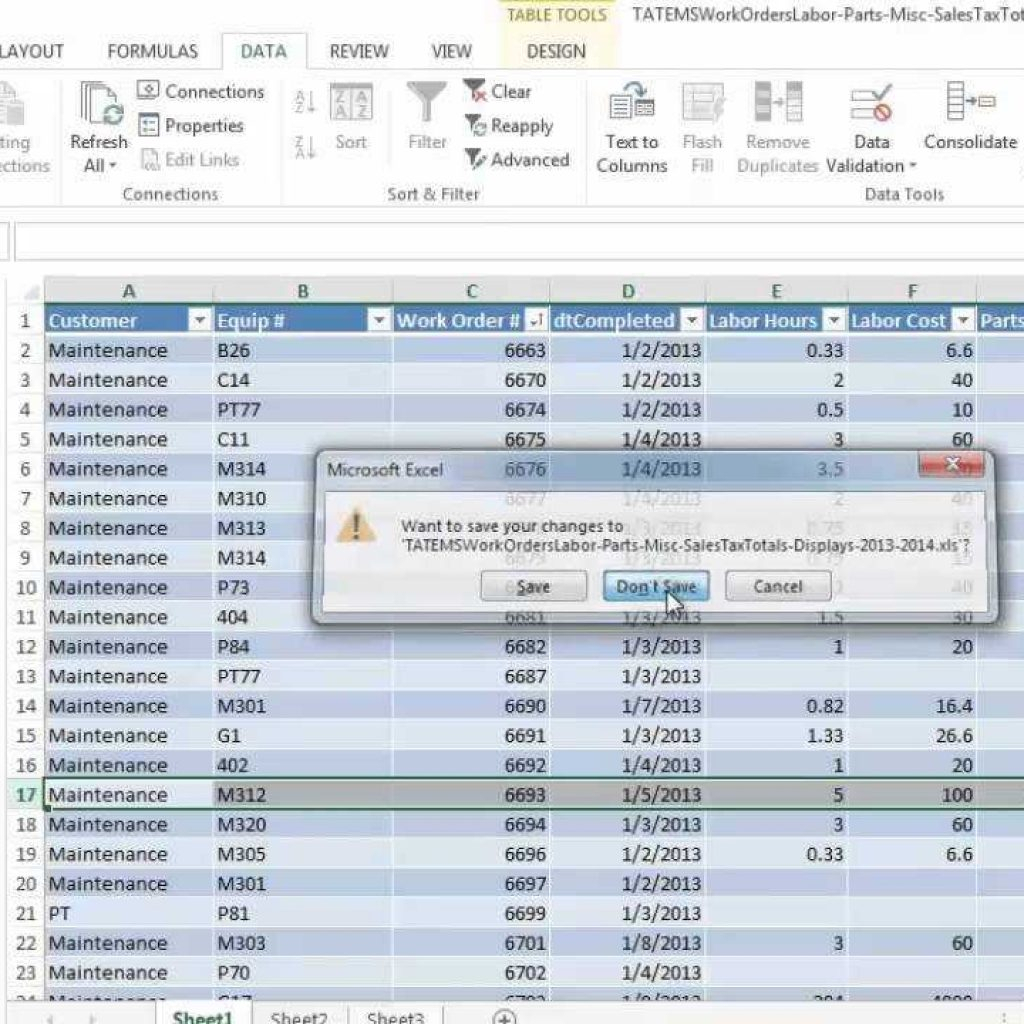Expand the Customer column filter dropdown
Image resolution: width=1024 pixels, height=1024 pixels.
click(x=199, y=321)
